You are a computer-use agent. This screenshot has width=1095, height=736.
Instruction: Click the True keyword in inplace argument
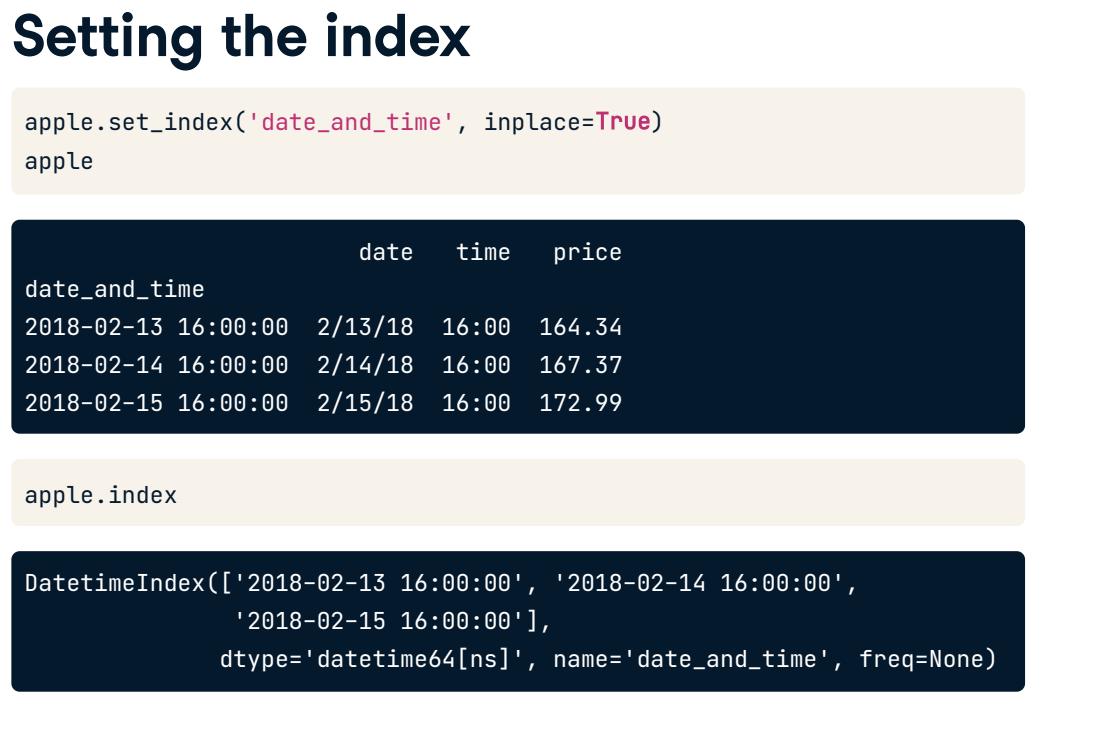click(x=623, y=122)
